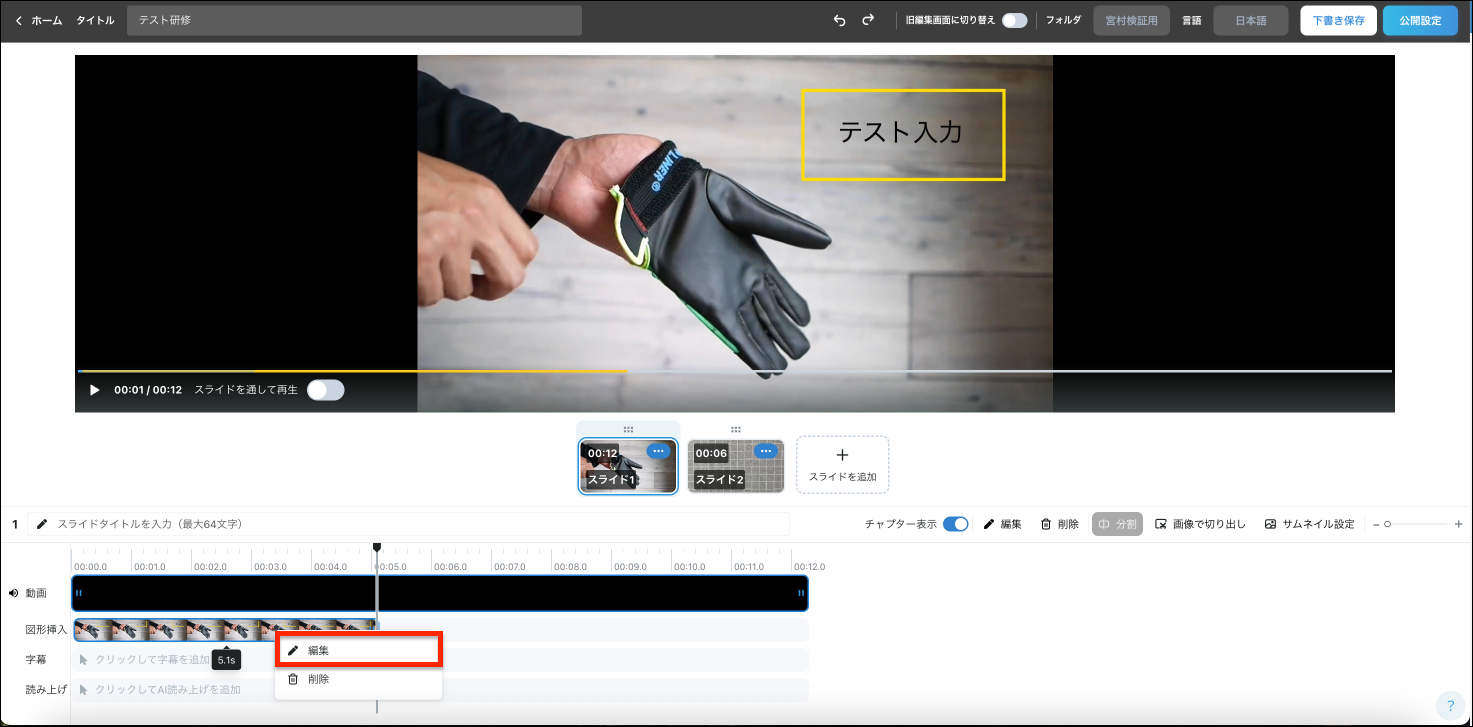Click the 分割 split button
1473x727 pixels.
1117,524
